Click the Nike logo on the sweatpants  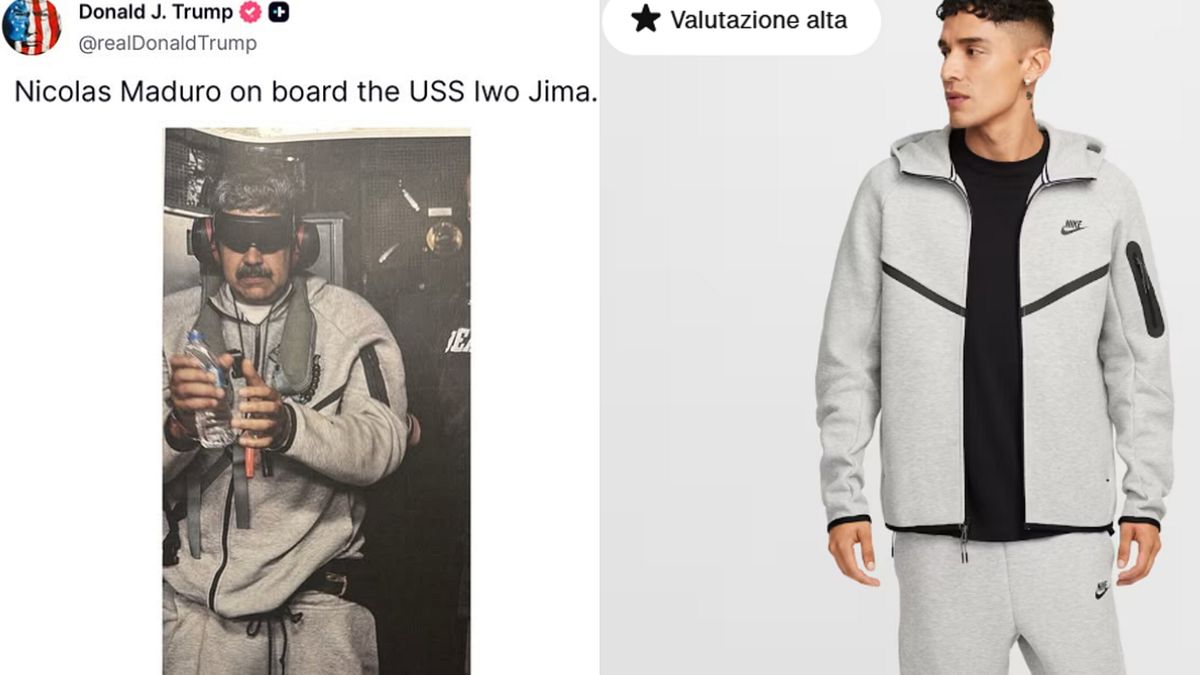tap(1100, 589)
